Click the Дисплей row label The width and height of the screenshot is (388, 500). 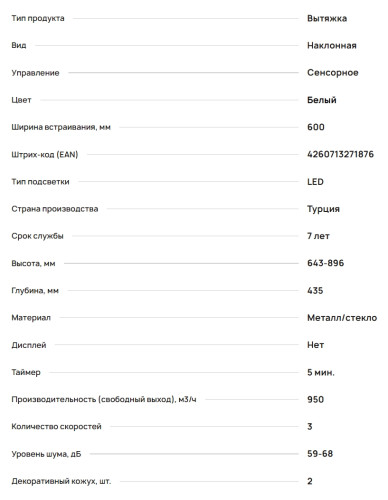(29, 345)
